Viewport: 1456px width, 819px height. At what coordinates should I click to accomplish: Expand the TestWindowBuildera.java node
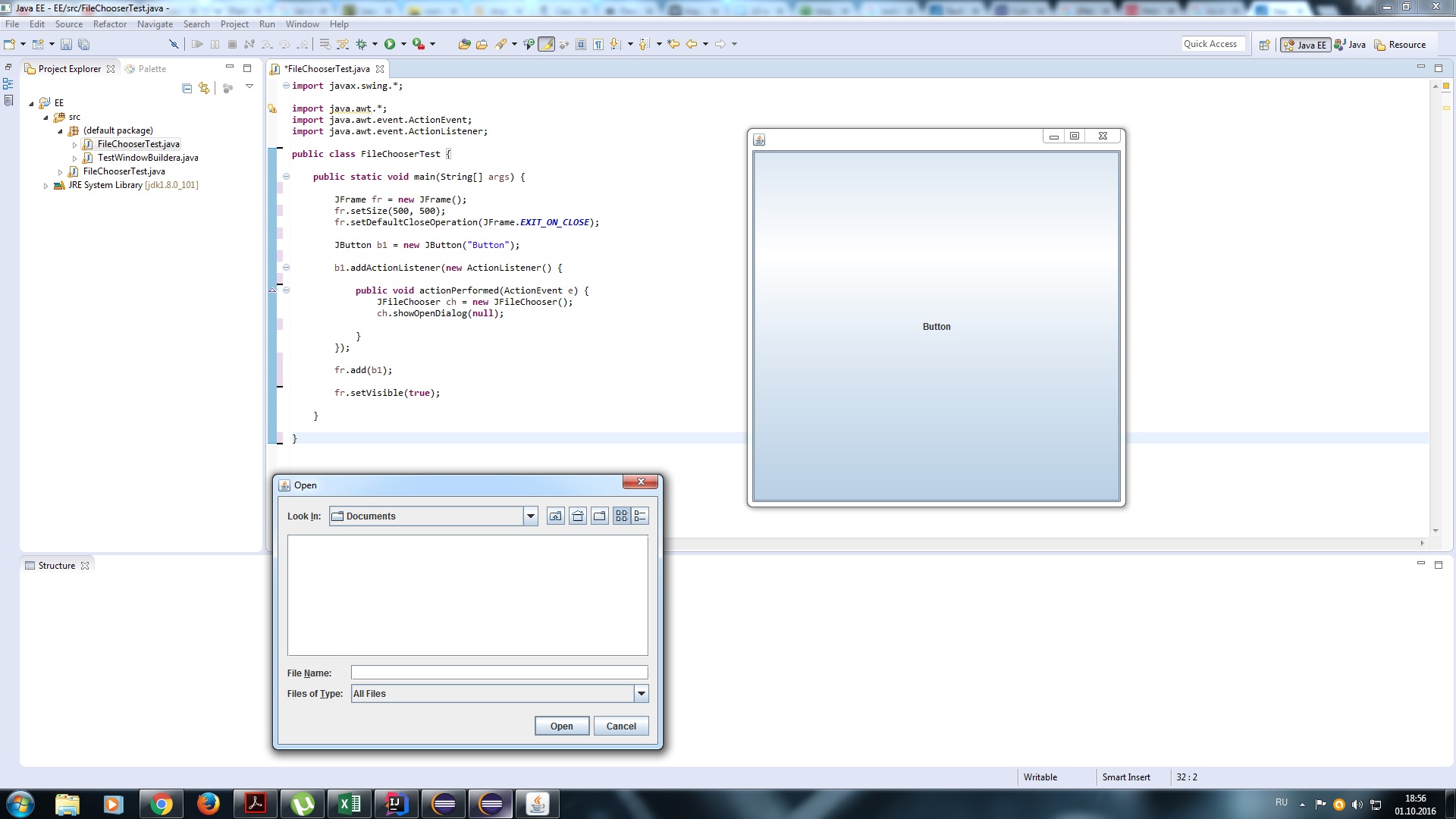point(74,158)
